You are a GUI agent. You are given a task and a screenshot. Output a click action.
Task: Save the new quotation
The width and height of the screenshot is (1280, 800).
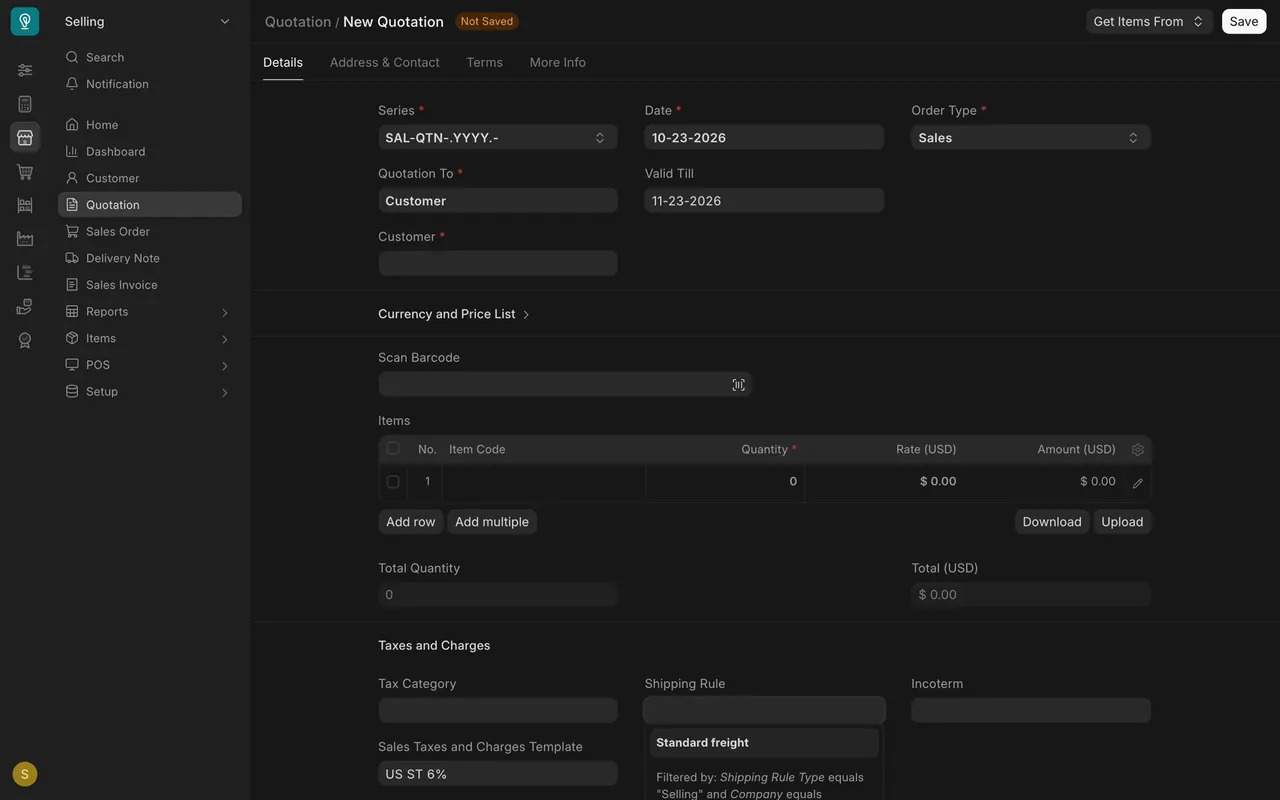tap(1244, 22)
